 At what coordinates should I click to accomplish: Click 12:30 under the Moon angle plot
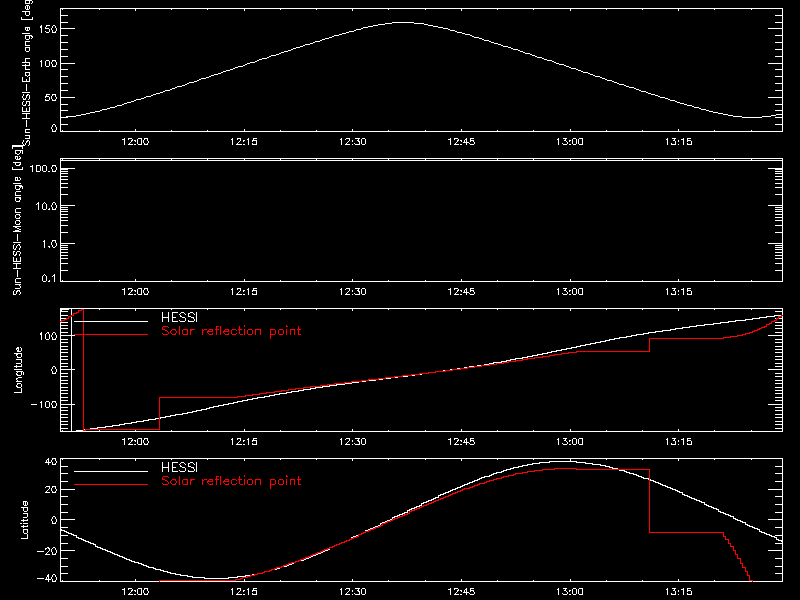pyautogui.click(x=353, y=291)
